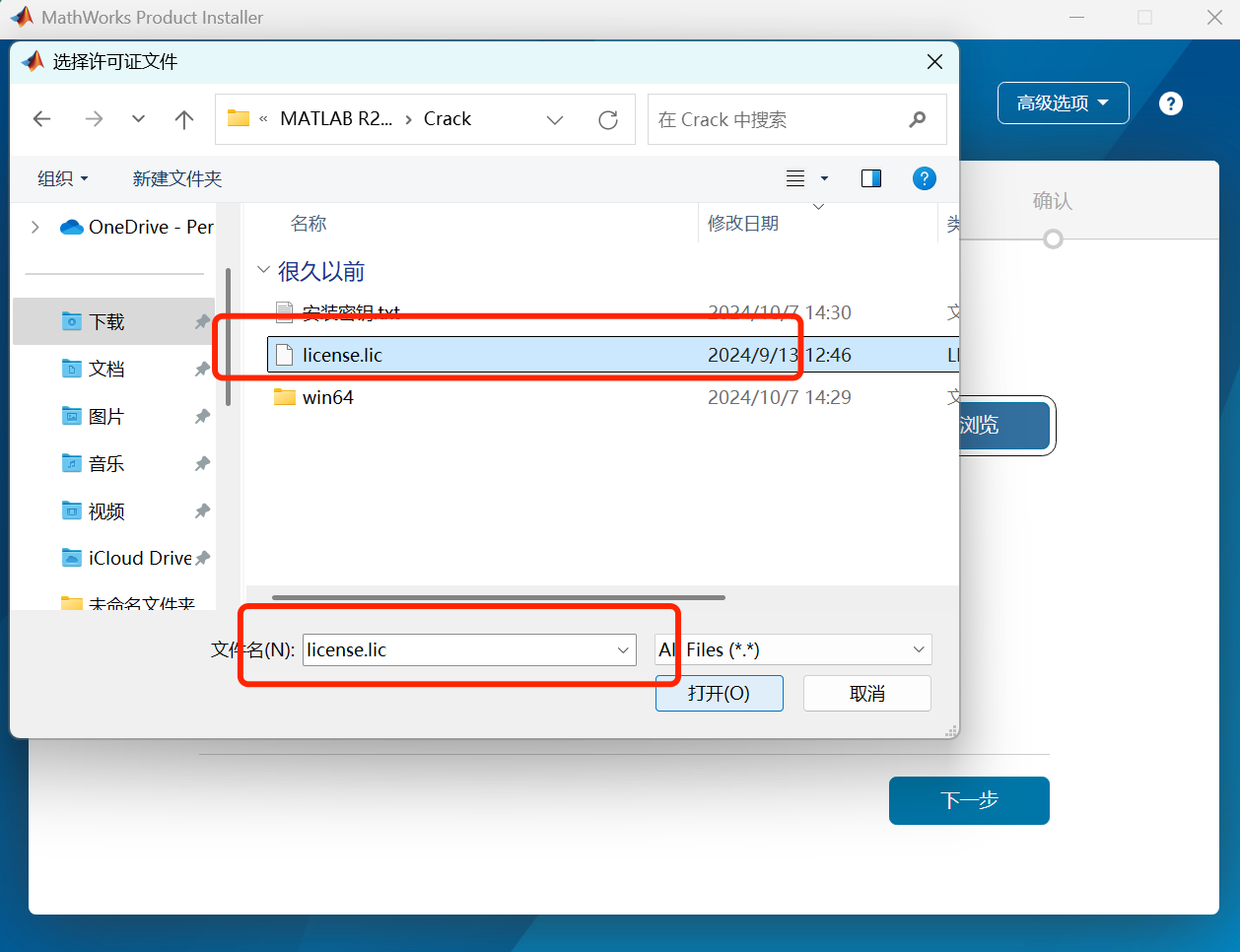Toggle the preview pane icon
This screenshot has height=952, width=1240.
(x=871, y=178)
